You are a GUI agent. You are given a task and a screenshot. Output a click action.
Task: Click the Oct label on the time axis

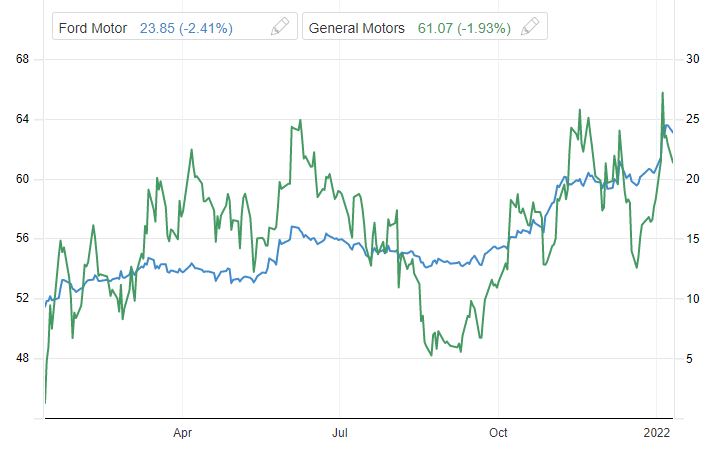tap(498, 433)
